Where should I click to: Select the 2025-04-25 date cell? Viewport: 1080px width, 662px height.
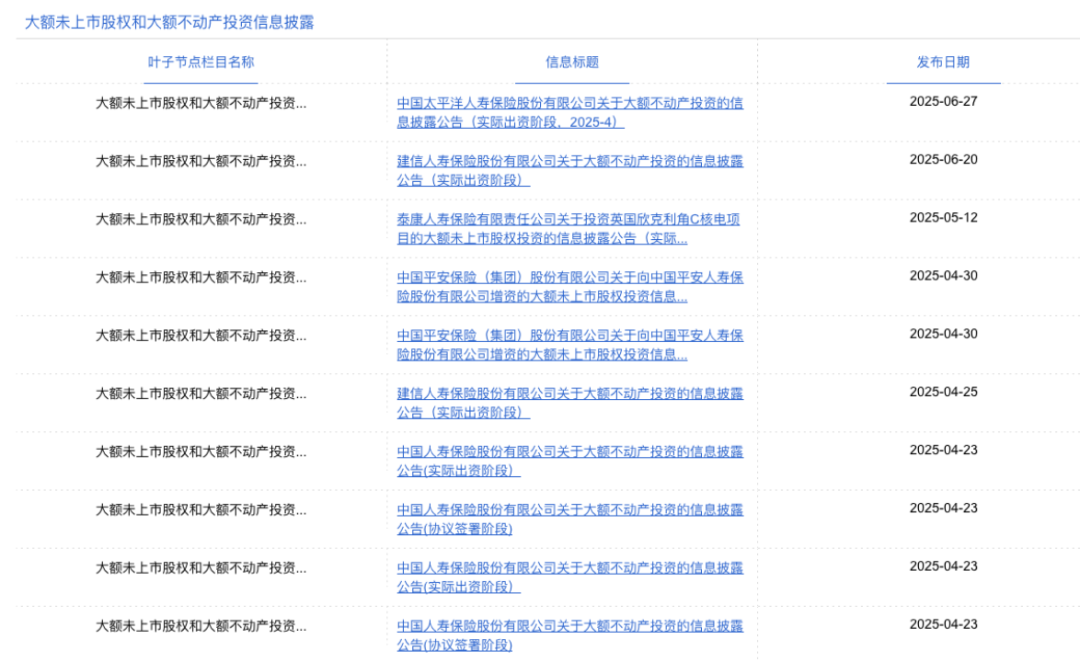point(943,391)
